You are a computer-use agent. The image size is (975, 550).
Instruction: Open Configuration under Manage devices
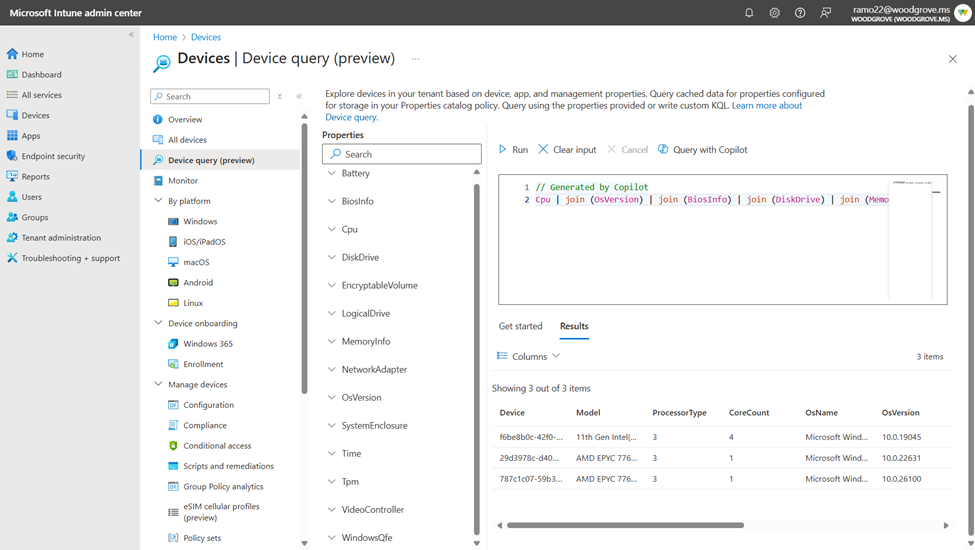coord(208,405)
